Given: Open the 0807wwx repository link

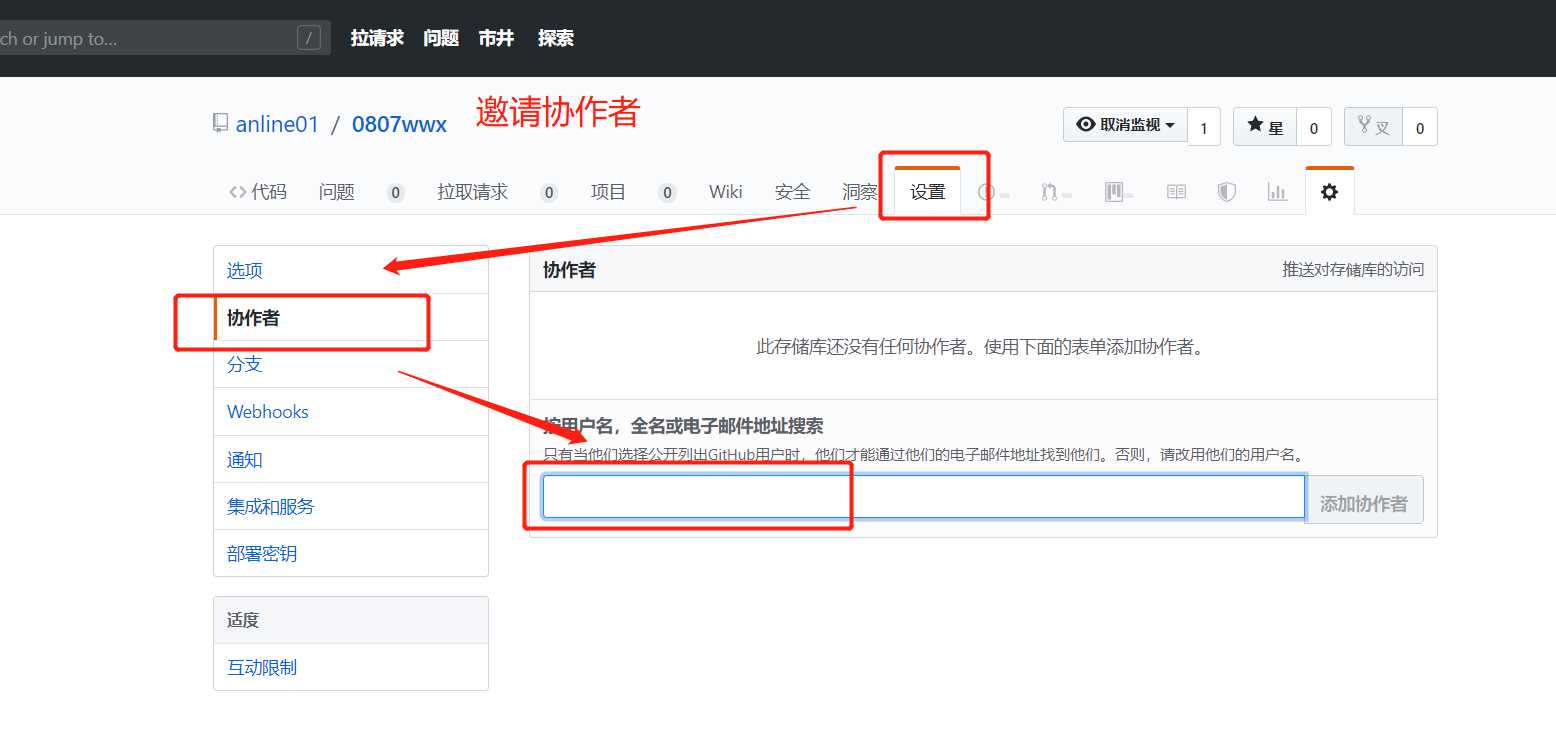Looking at the screenshot, I should click(399, 124).
